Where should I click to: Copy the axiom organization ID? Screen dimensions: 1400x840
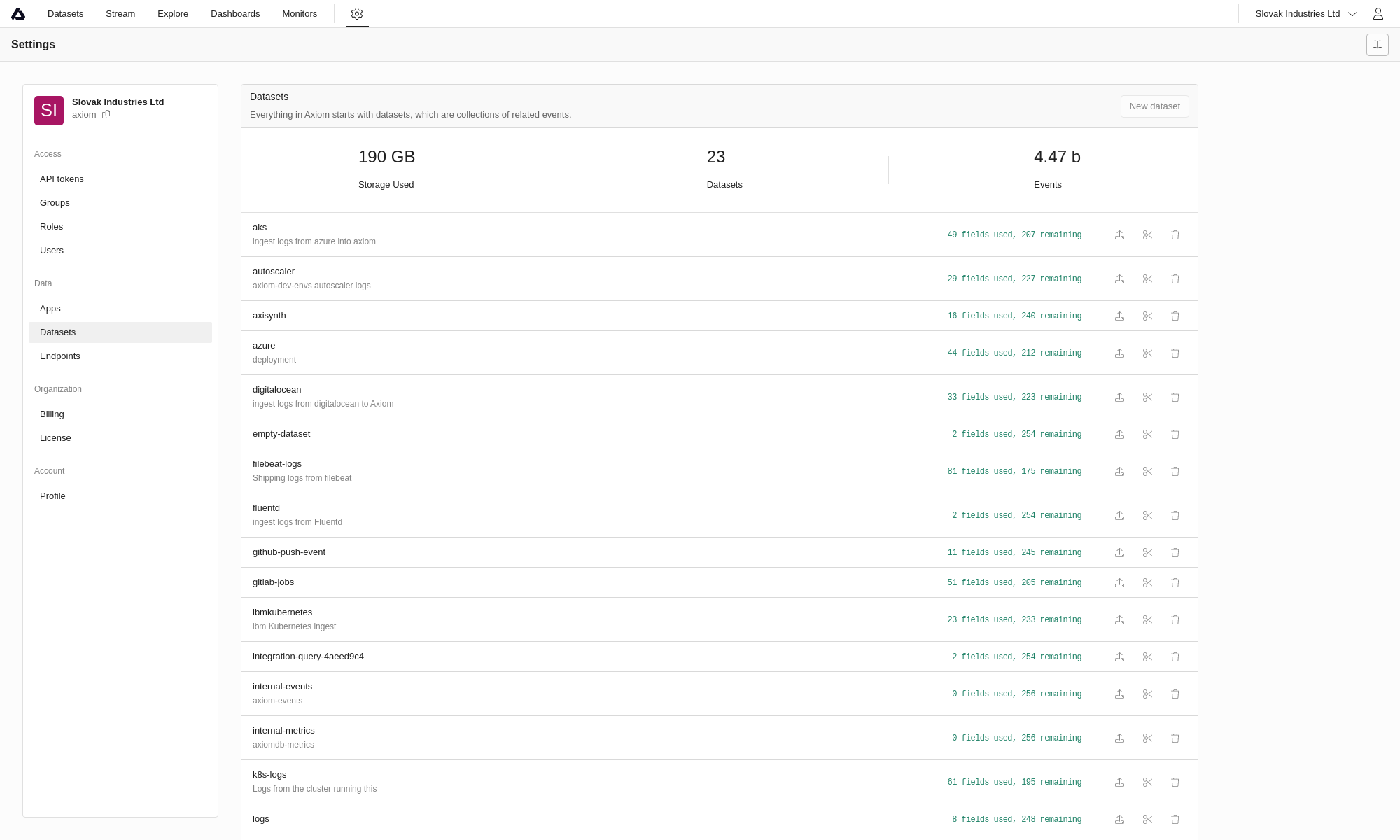click(106, 114)
